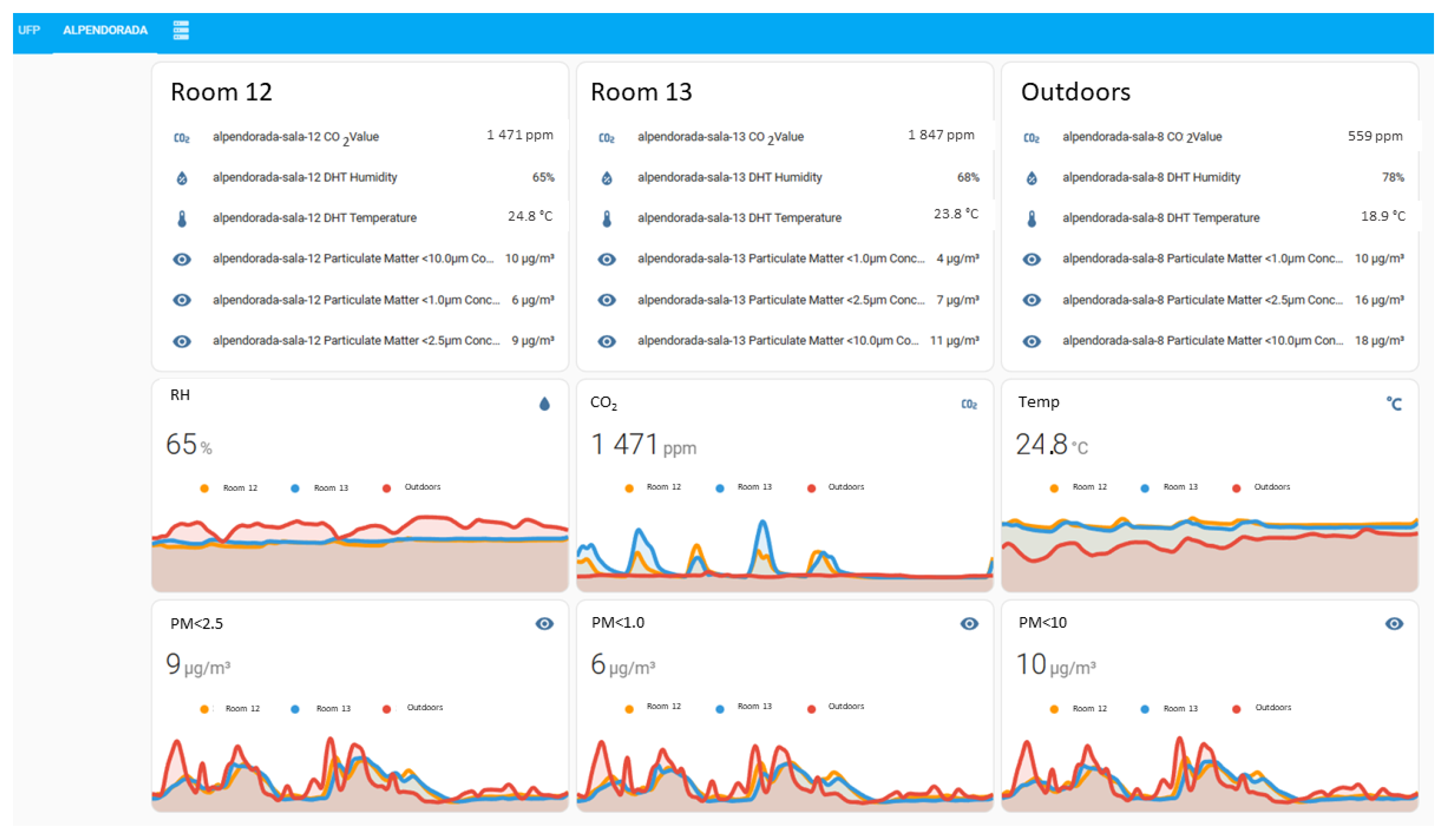Screen dimensions: 1449x840
Task: Toggle Outdoors legend in CO₂ chart
Action: tap(845, 487)
